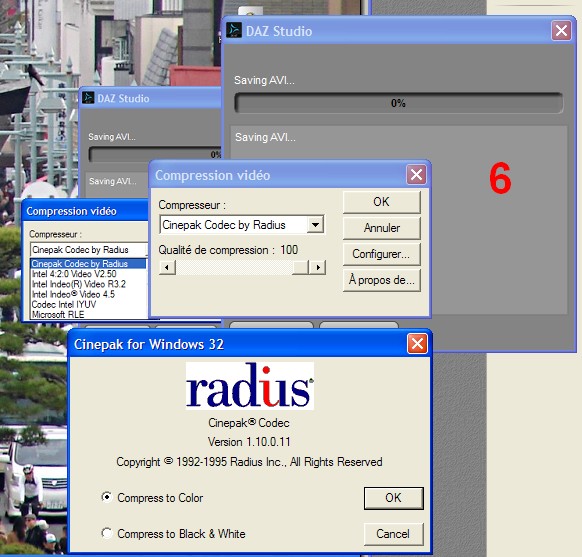This screenshot has width=582, height=557.
Task: Click Cancel in the Cinepak dialog
Action: pyautogui.click(x=393, y=534)
